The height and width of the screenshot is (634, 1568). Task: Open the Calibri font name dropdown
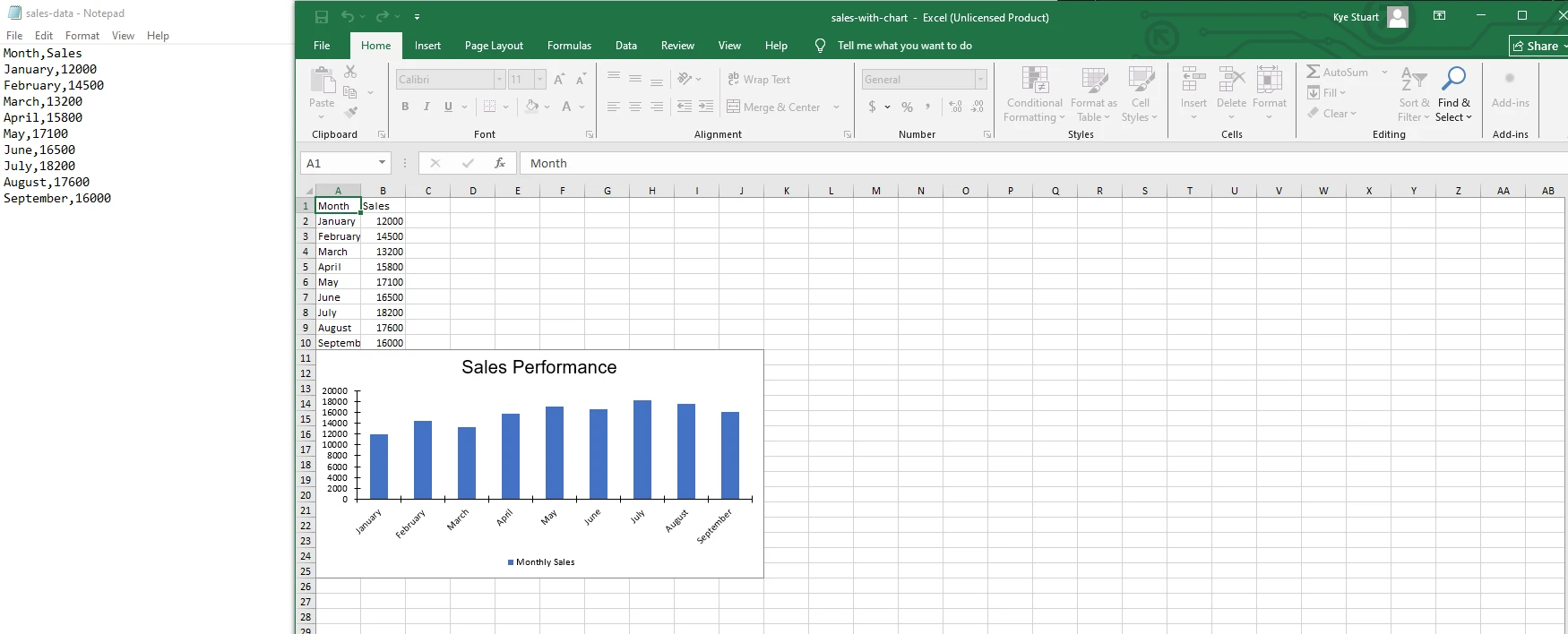[499, 80]
